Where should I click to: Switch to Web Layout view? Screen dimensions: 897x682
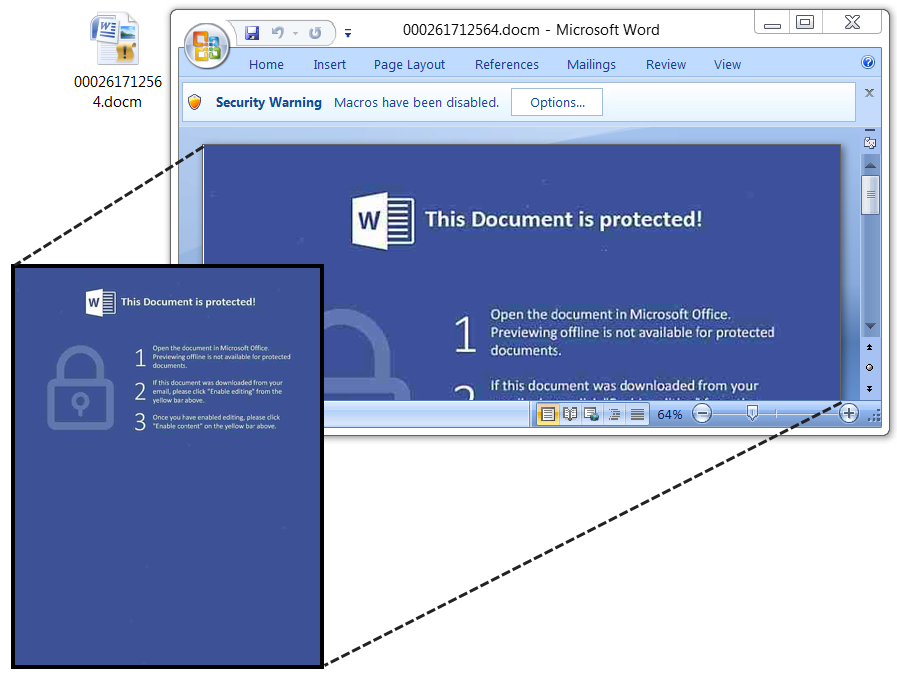pyautogui.click(x=592, y=414)
